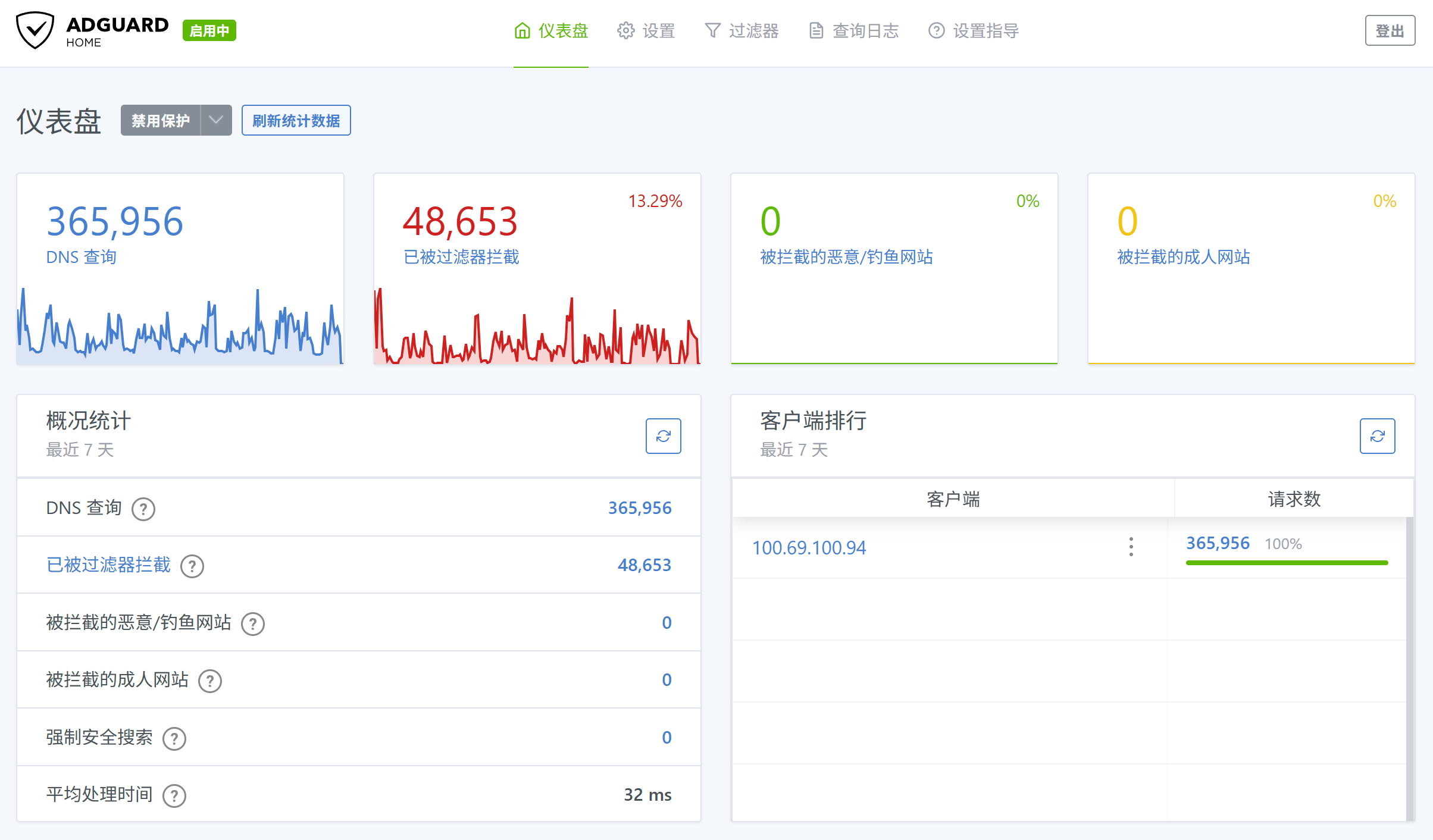This screenshot has width=1433, height=840.
Task: Refresh the 概况统计 panel
Action: 663,436
